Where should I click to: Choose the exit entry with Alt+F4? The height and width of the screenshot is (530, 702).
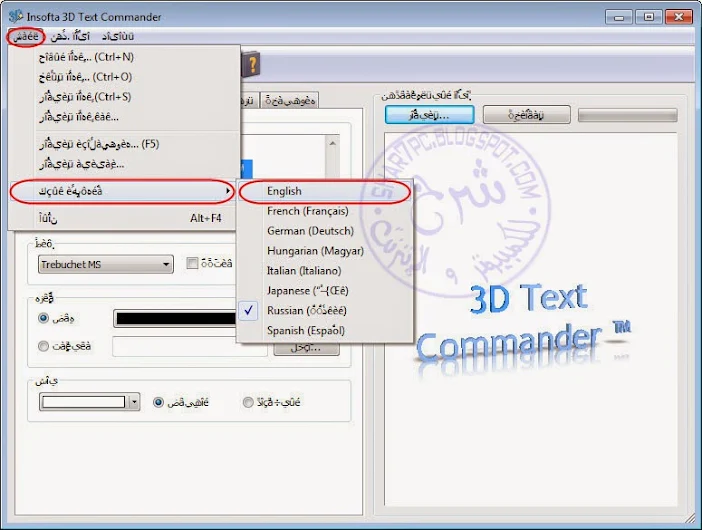click(124, 218)
